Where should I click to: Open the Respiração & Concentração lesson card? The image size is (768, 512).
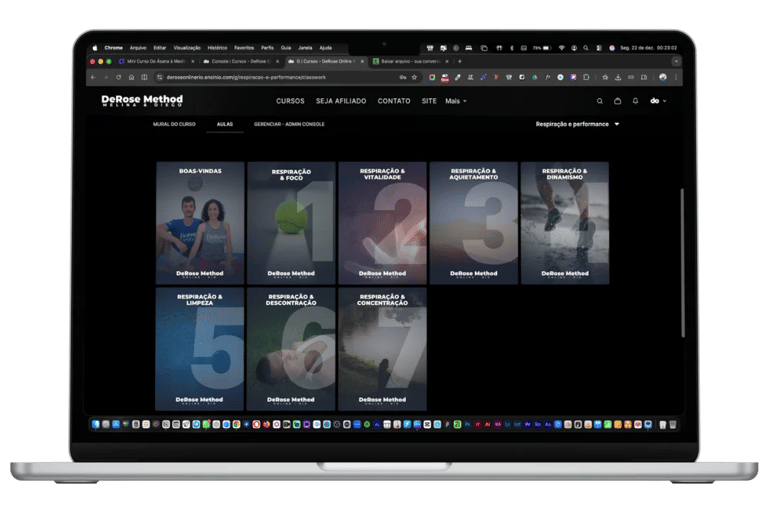tap(382, 349)
